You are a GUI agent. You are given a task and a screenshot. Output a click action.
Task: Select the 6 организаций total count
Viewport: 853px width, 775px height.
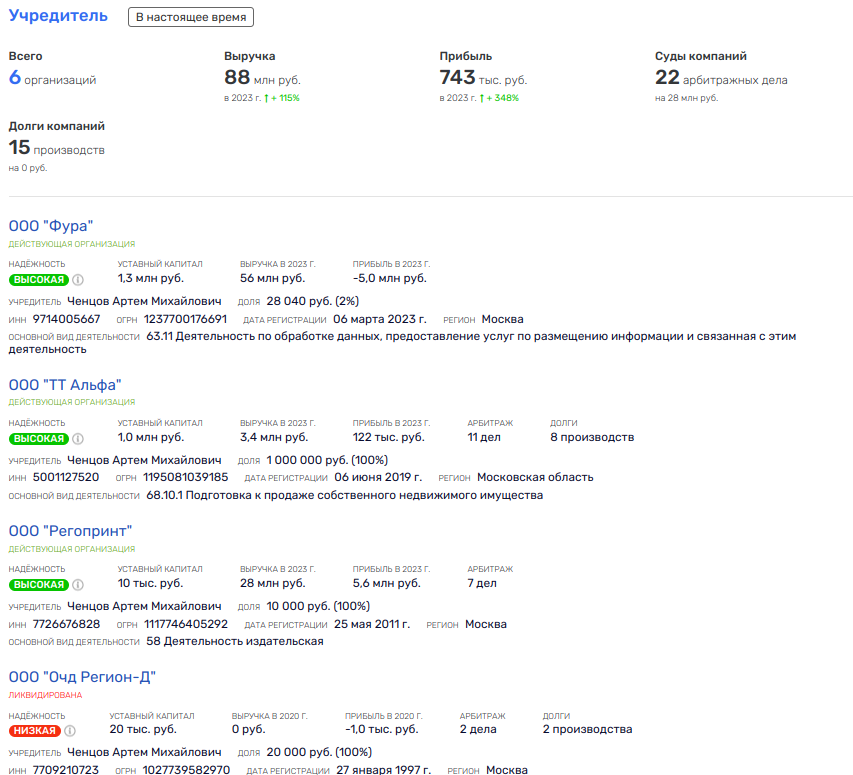[52, 79]
